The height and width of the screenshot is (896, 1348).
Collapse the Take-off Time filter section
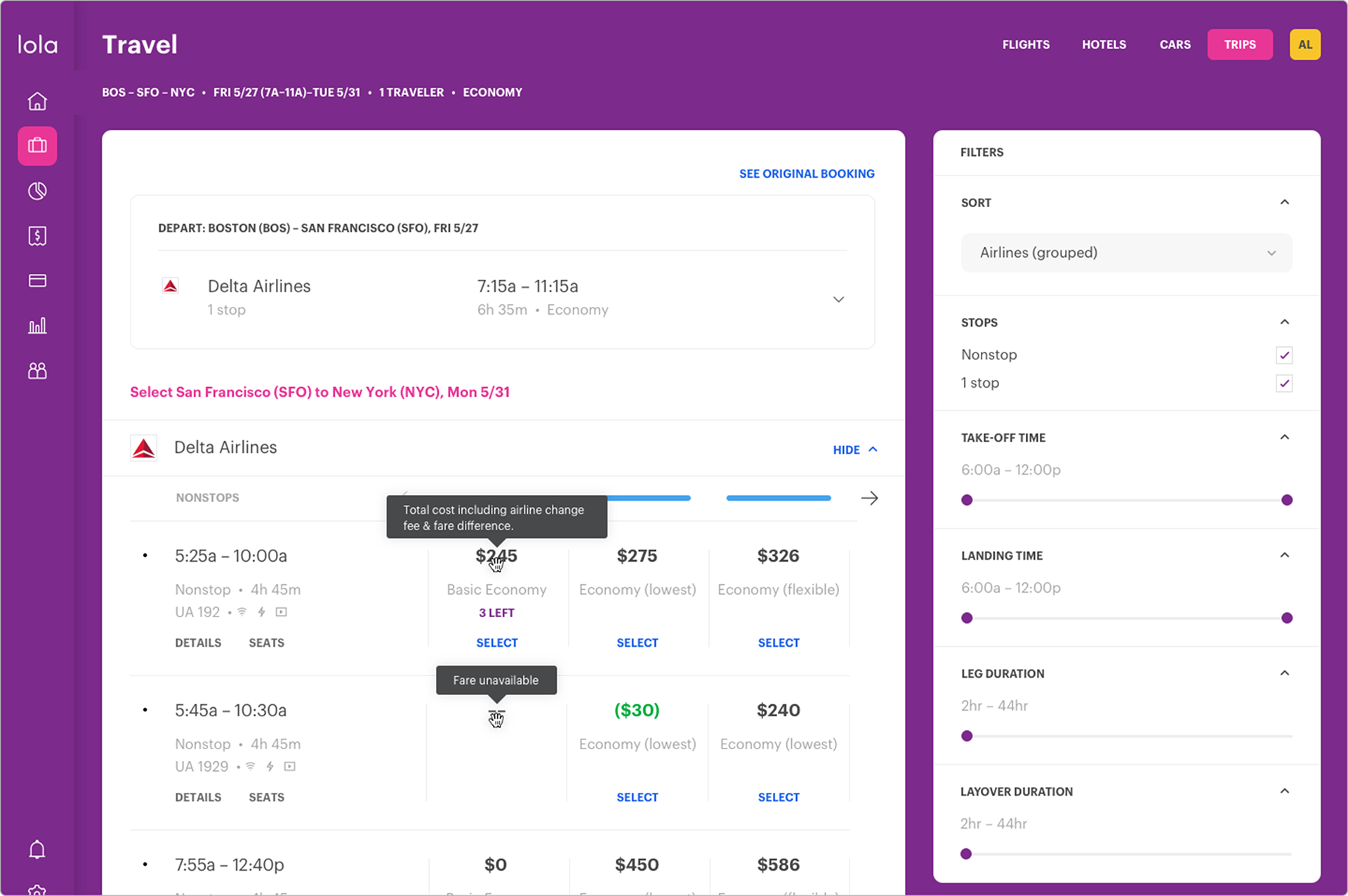1284,437
